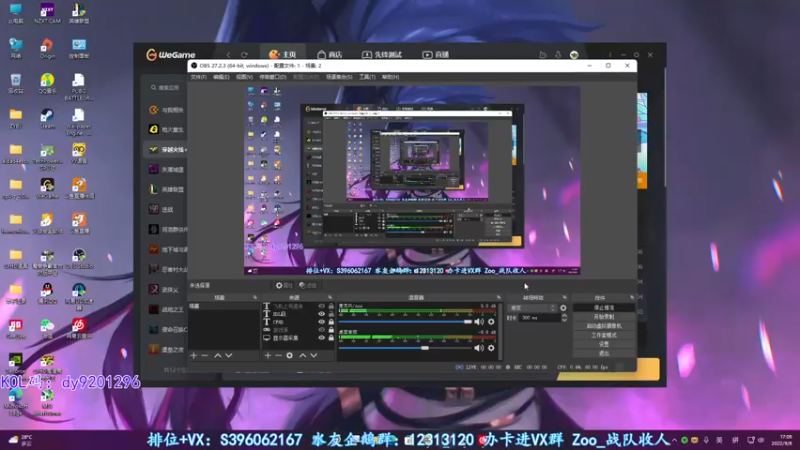The width and height of the screenshot is (800, 450).
Task: Toggle visibility of display capture source
Action: 321,338
